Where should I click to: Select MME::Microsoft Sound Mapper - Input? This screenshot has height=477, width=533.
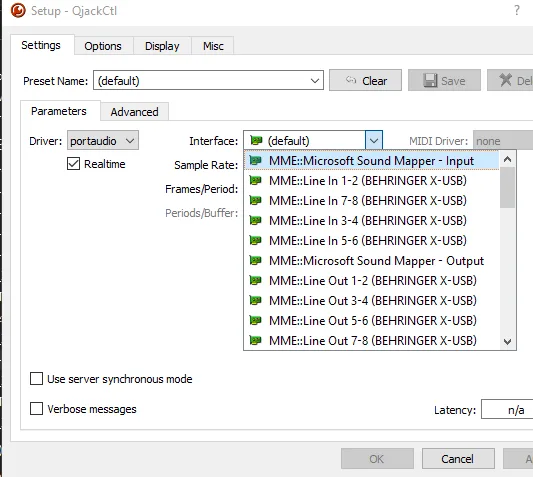click(x=371, y=160)
